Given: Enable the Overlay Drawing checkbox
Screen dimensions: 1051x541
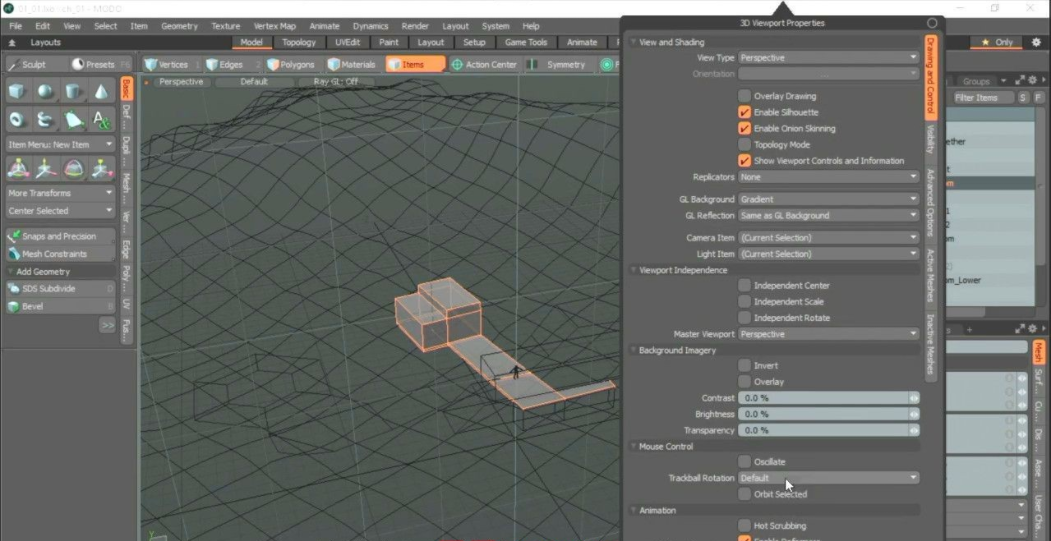Looking at the screenshot, I should pos(745,96).
